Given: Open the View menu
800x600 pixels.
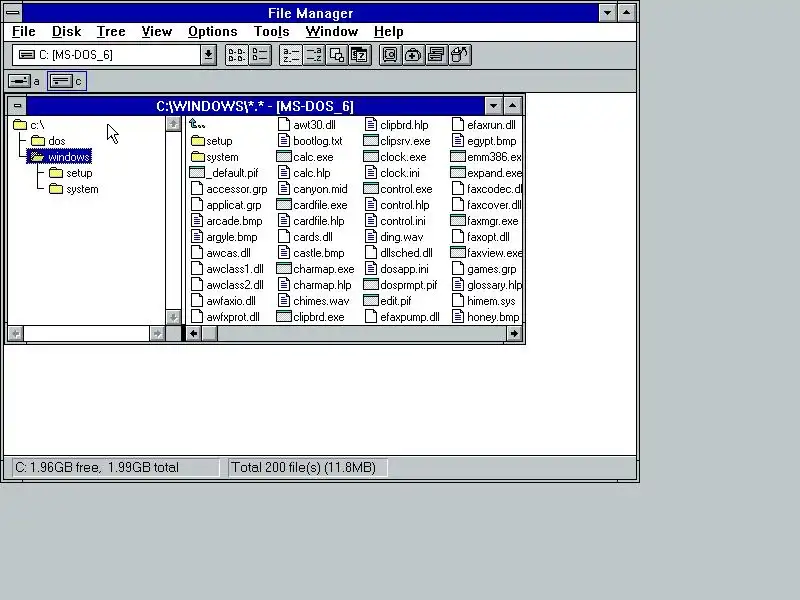Looking at the screenshot, I should click(157, 32).
